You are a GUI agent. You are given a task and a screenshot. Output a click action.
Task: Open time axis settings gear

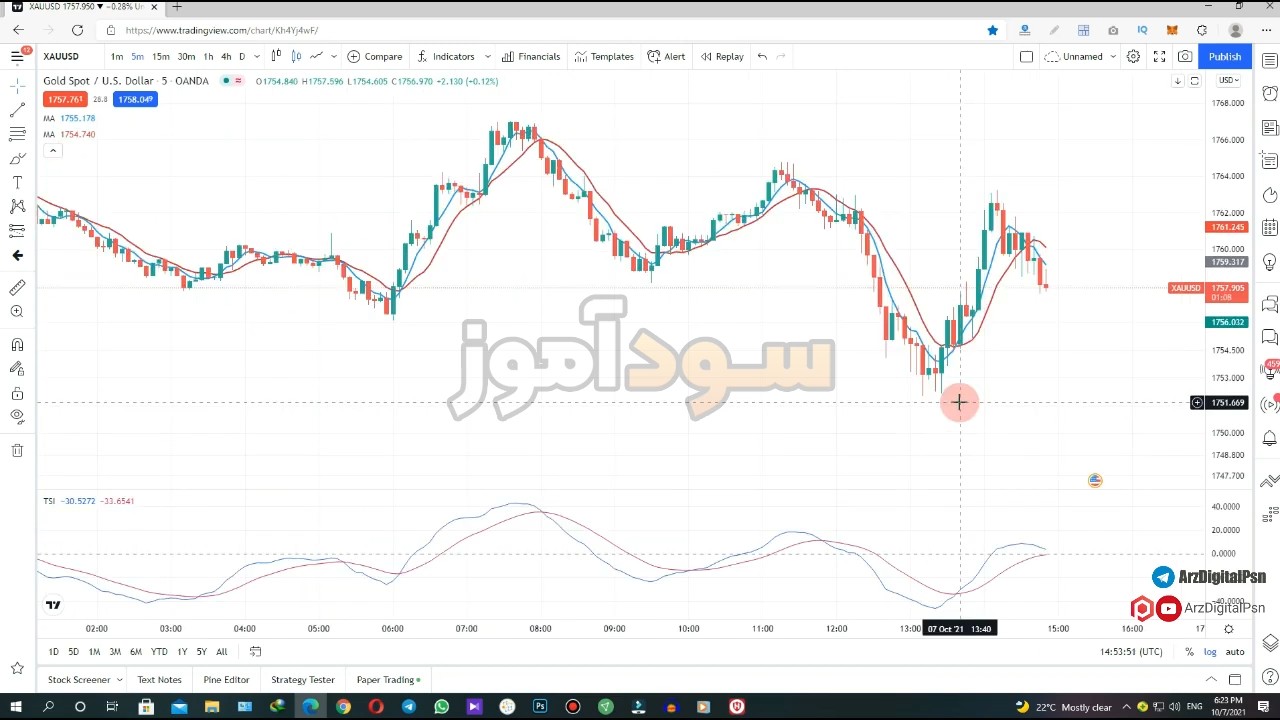[1228, 629]
